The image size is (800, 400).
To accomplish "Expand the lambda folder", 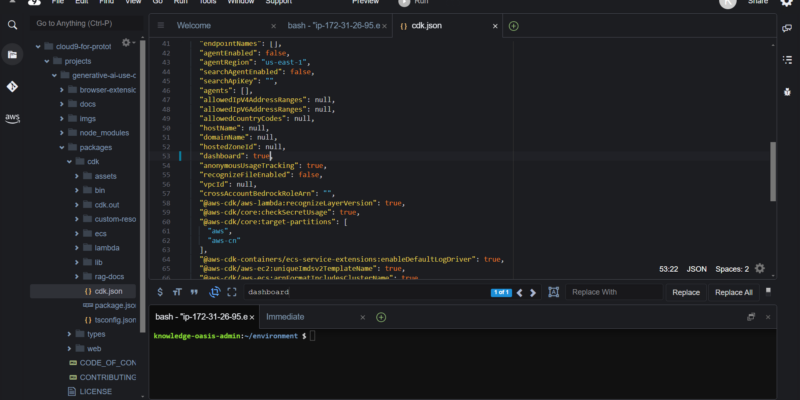I will point(76,247).
